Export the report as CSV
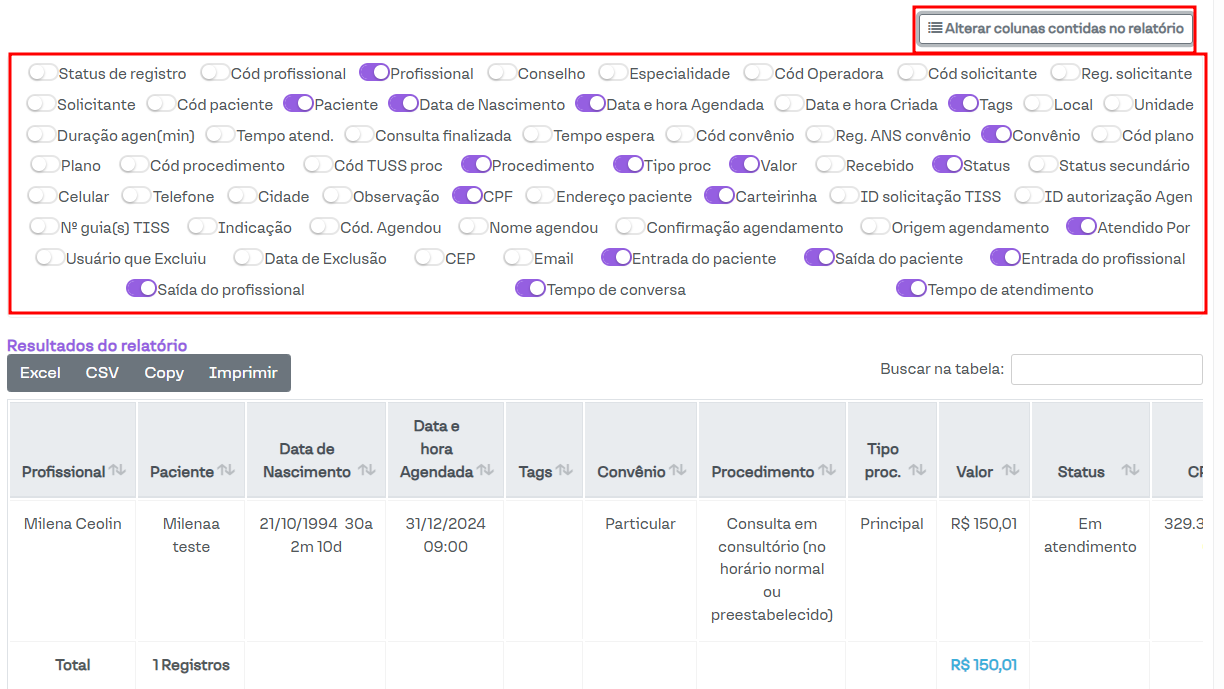 102,373
